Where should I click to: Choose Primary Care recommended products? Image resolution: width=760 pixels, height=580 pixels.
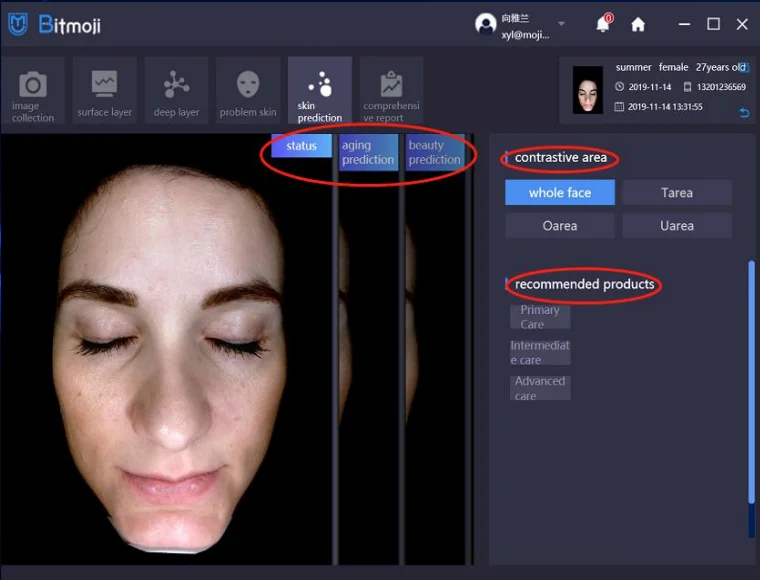click(x=540, y=317)
